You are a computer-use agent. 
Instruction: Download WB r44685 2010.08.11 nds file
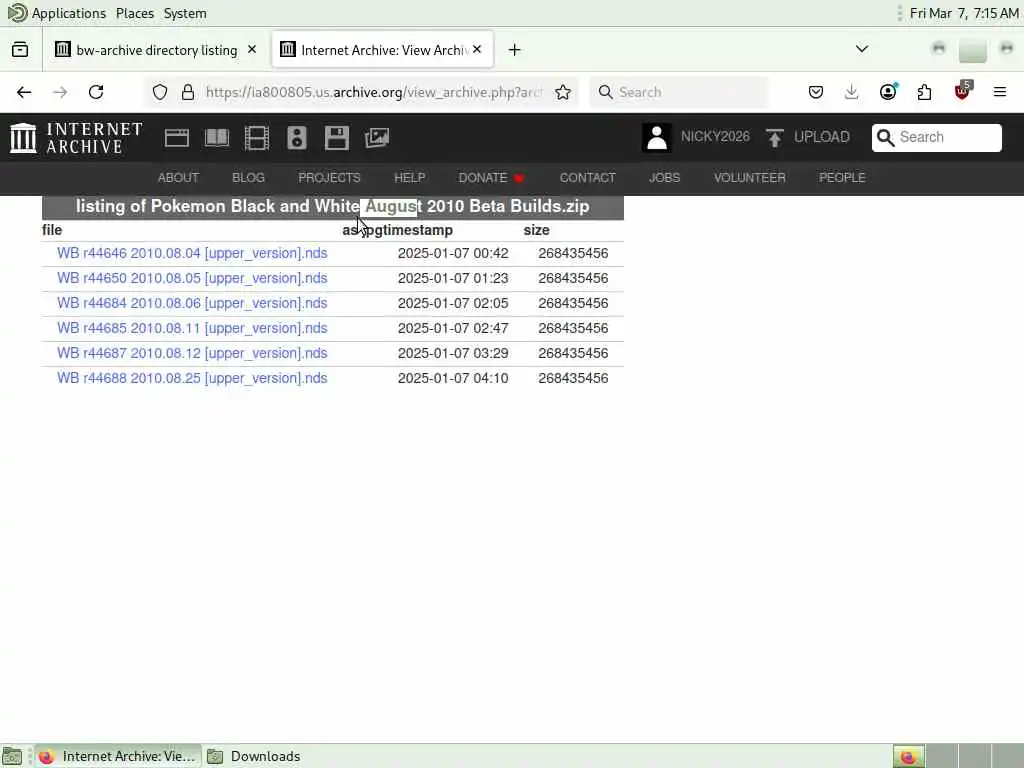point(192,328)
